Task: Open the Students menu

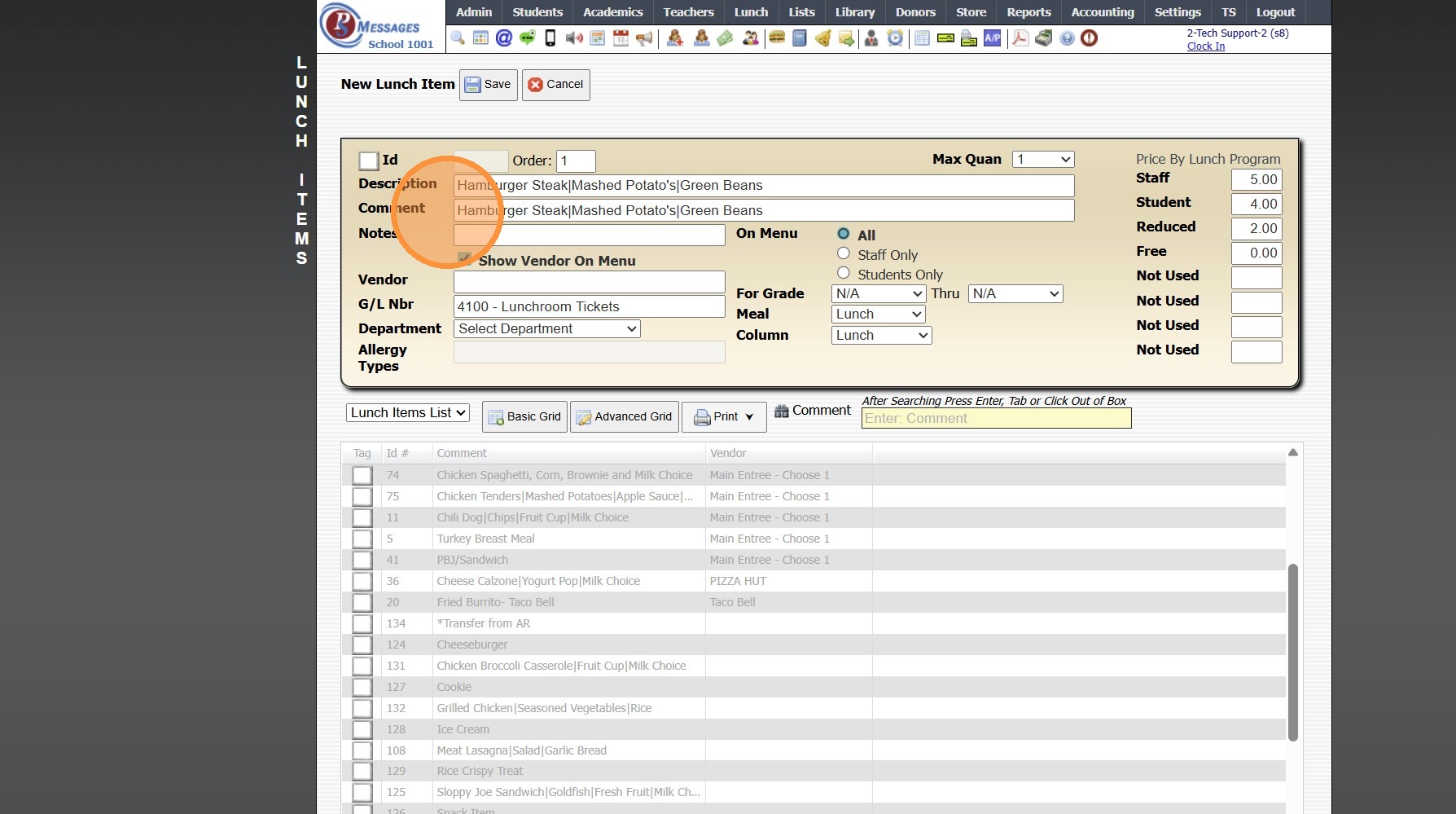Action: pyautogui.click(x=537, y=12)
